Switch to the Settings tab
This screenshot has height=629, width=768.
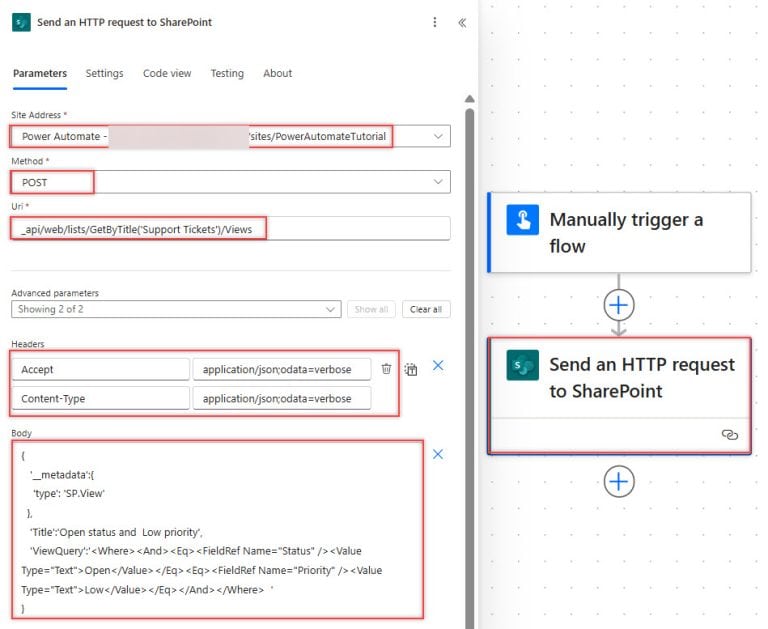point(104,73)
